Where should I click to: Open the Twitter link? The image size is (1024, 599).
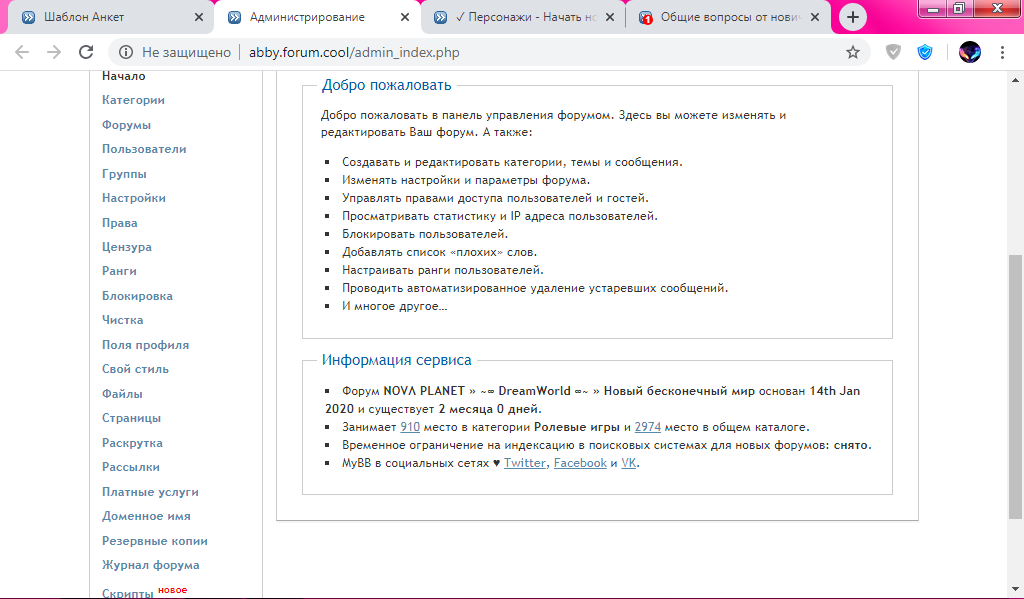click(525, 463)
